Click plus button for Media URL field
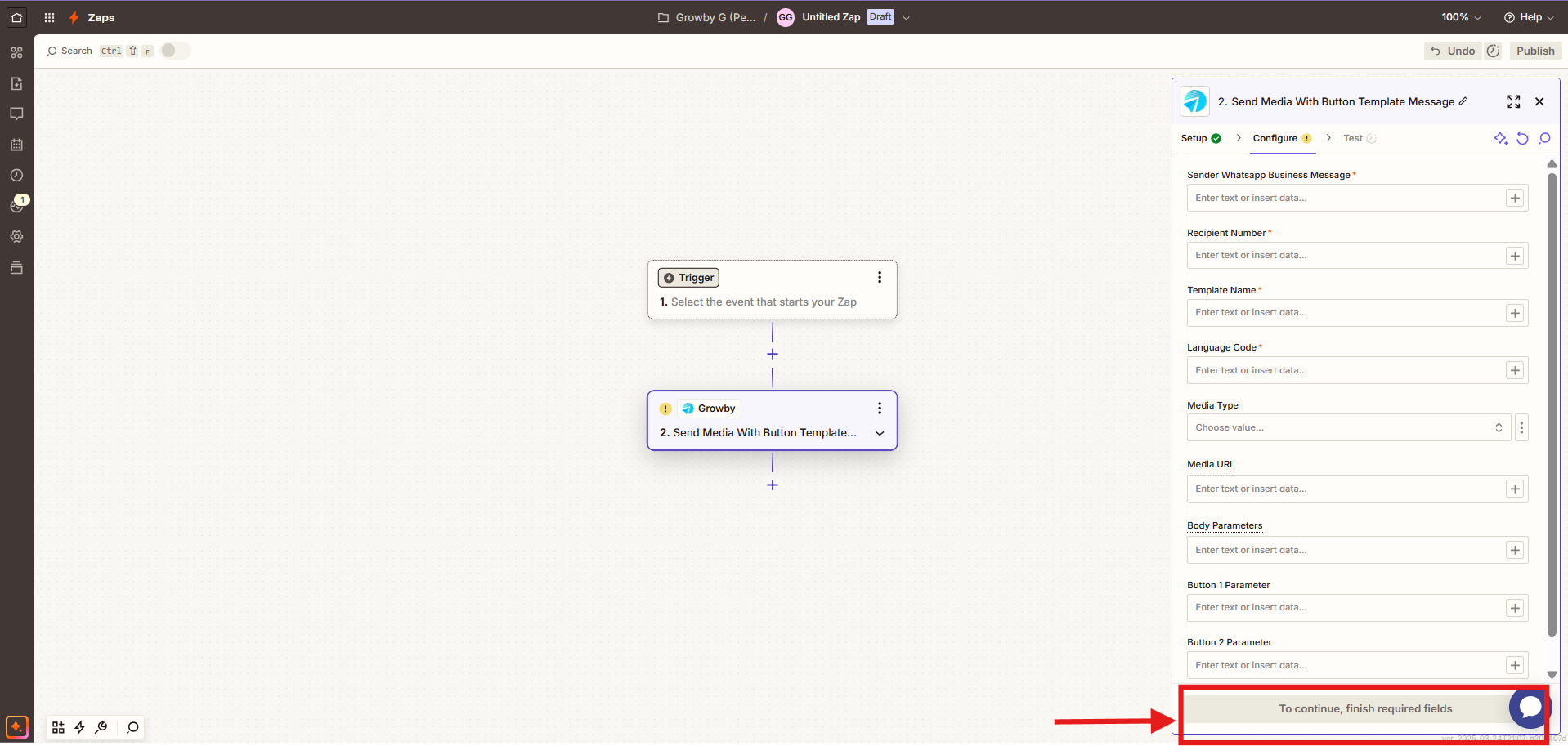The height and width of the screenshot is (746, 1568). (x=1515, y=489)
